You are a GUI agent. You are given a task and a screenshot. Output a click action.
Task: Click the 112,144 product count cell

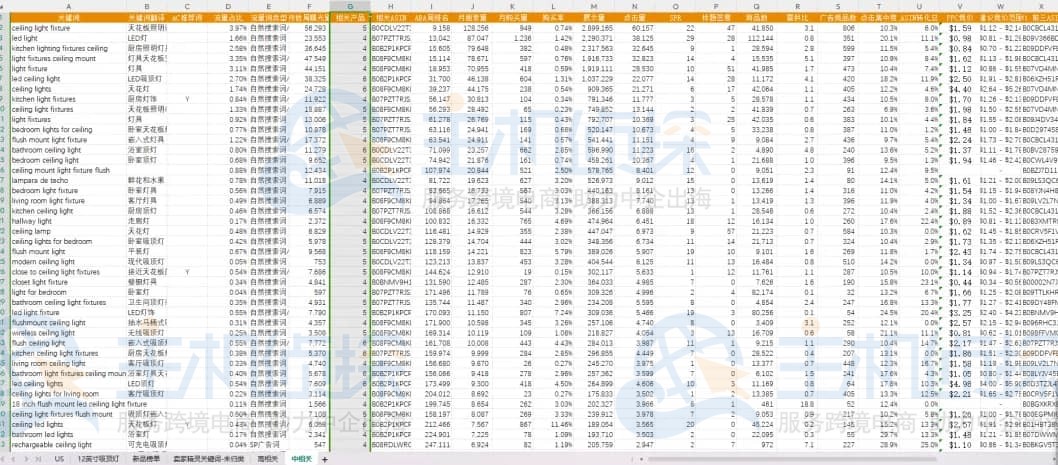coord(758,38)
